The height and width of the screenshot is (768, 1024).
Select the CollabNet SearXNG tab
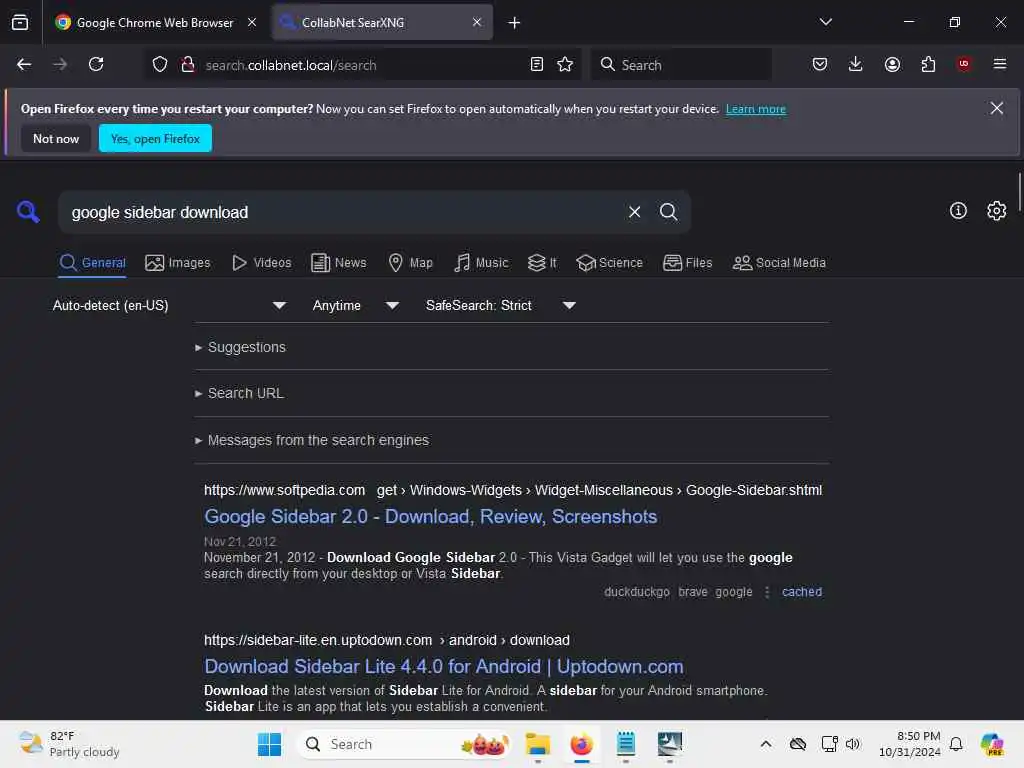(x=382, y=22)
